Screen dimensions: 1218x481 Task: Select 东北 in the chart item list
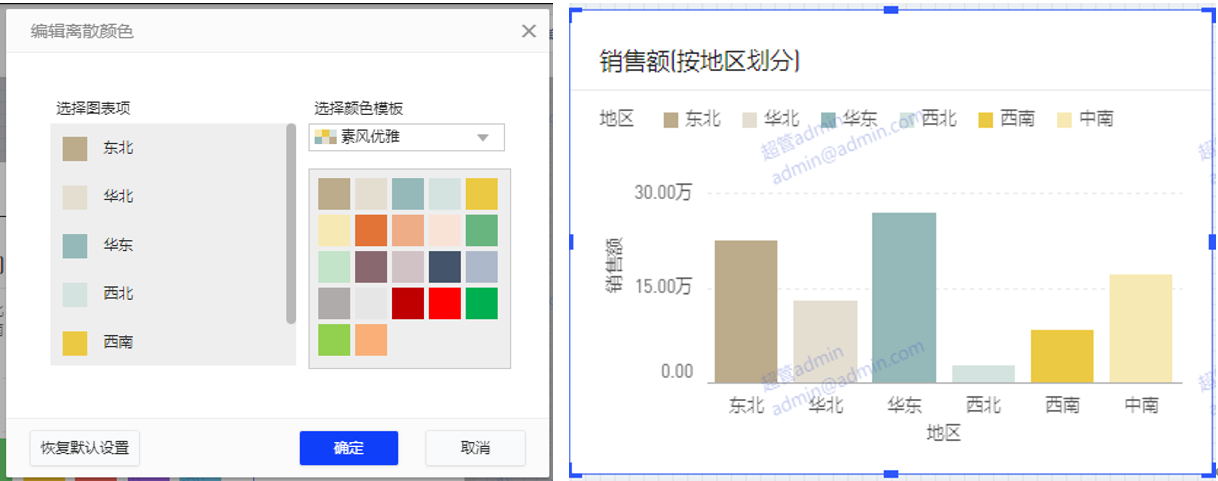tap(118, 149)
